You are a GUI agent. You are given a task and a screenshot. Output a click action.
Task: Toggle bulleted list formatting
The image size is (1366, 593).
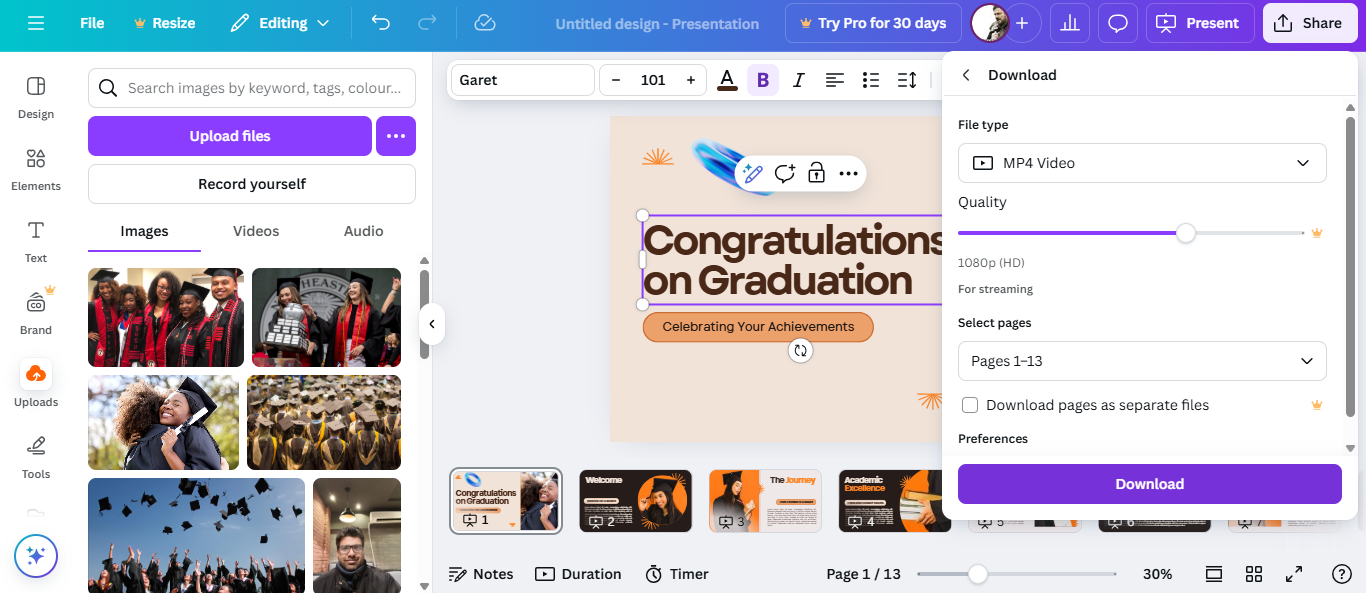(x=870, y=80)
